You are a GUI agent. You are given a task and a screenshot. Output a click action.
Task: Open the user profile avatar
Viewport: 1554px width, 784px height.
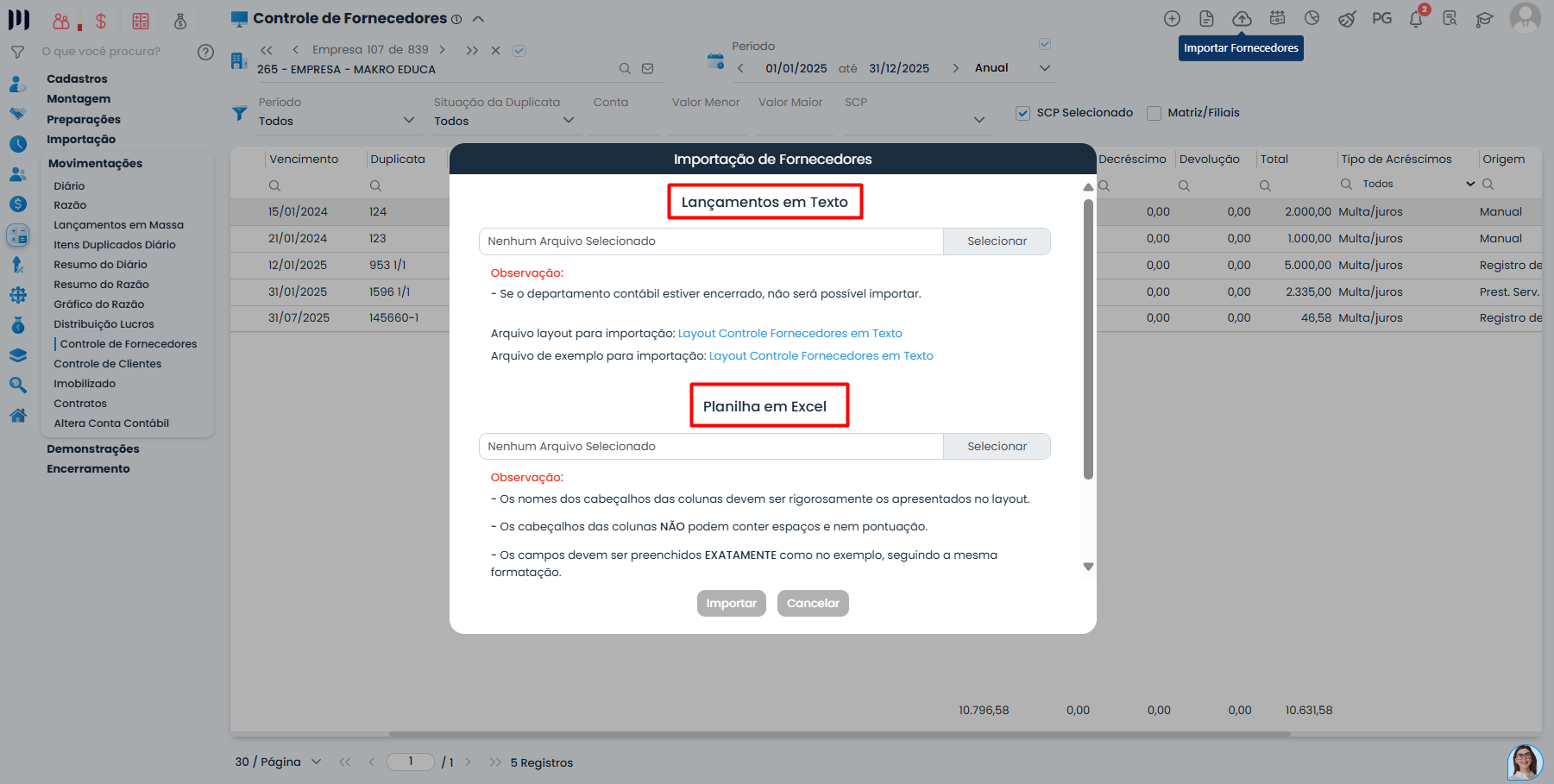(x=1525, y=18)
